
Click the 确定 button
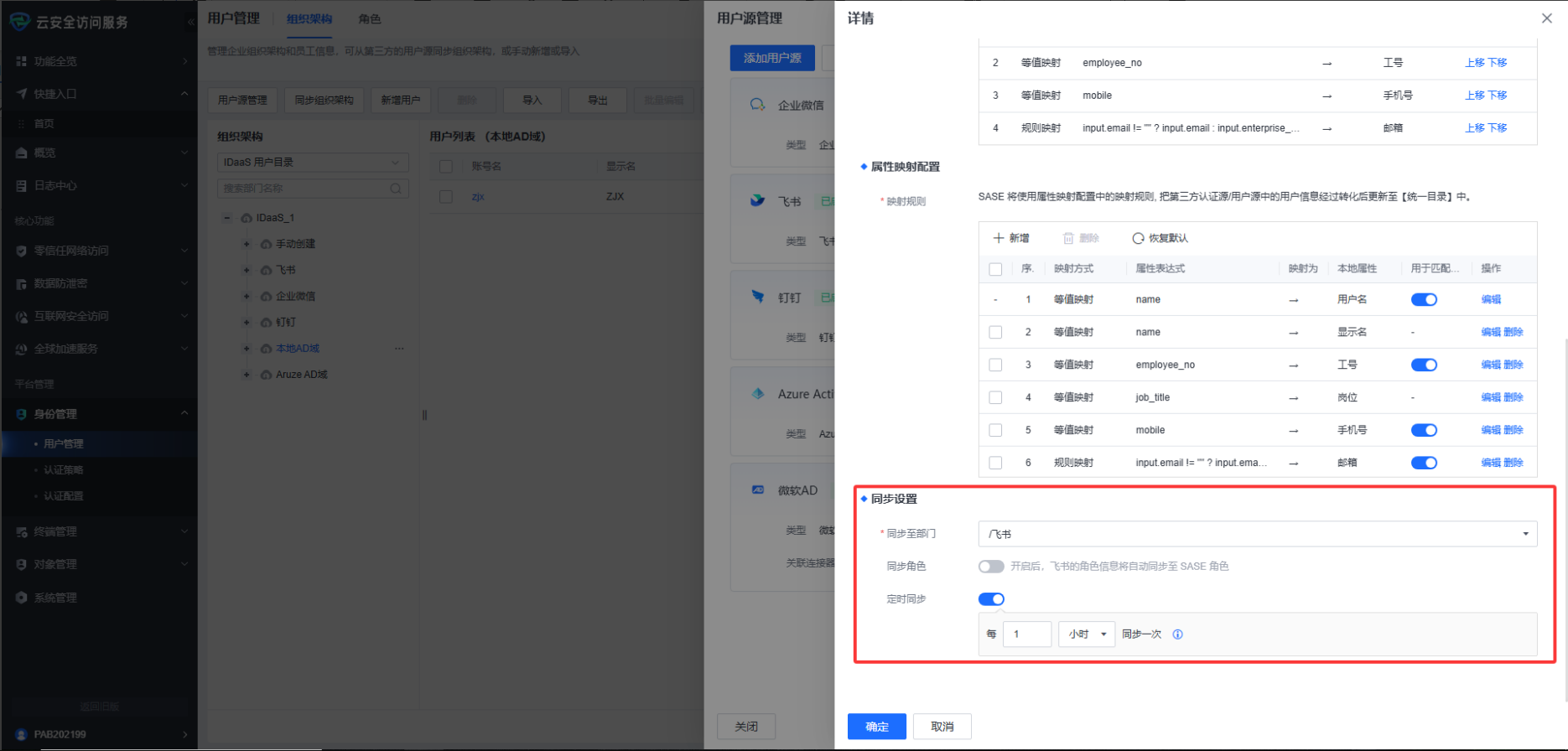tap(876, 727)
